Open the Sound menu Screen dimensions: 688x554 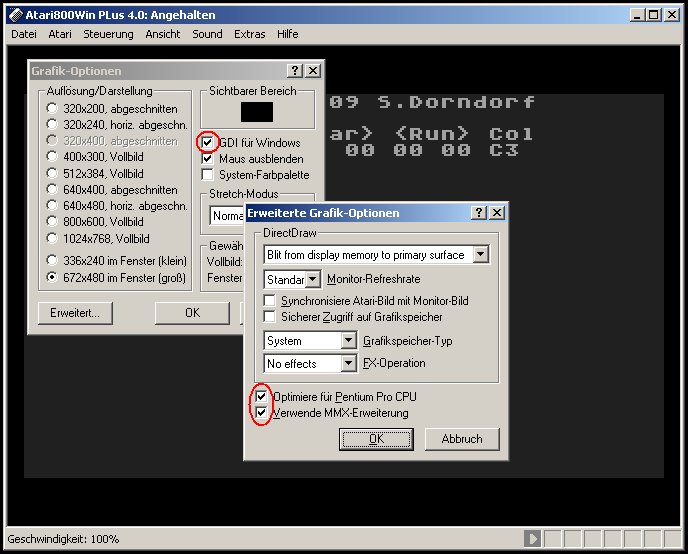click(207, 34)
